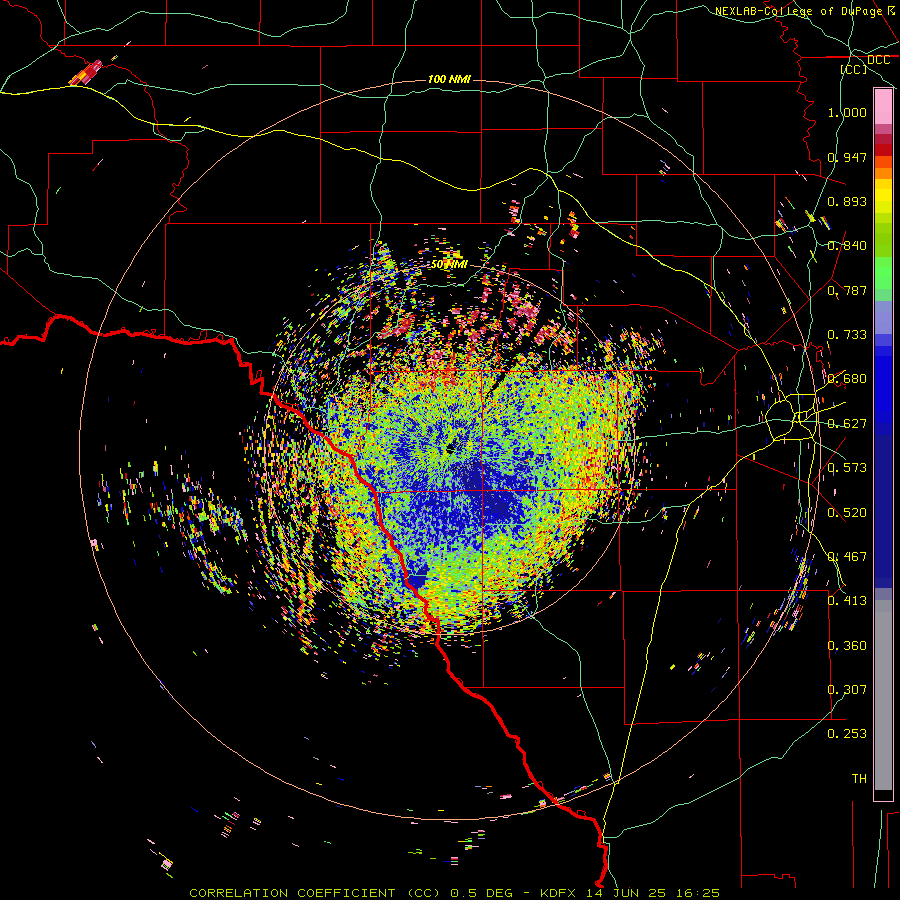900x900 pixels.
Task: Select the 0.573 legend value
Action: tap(847, 468)
